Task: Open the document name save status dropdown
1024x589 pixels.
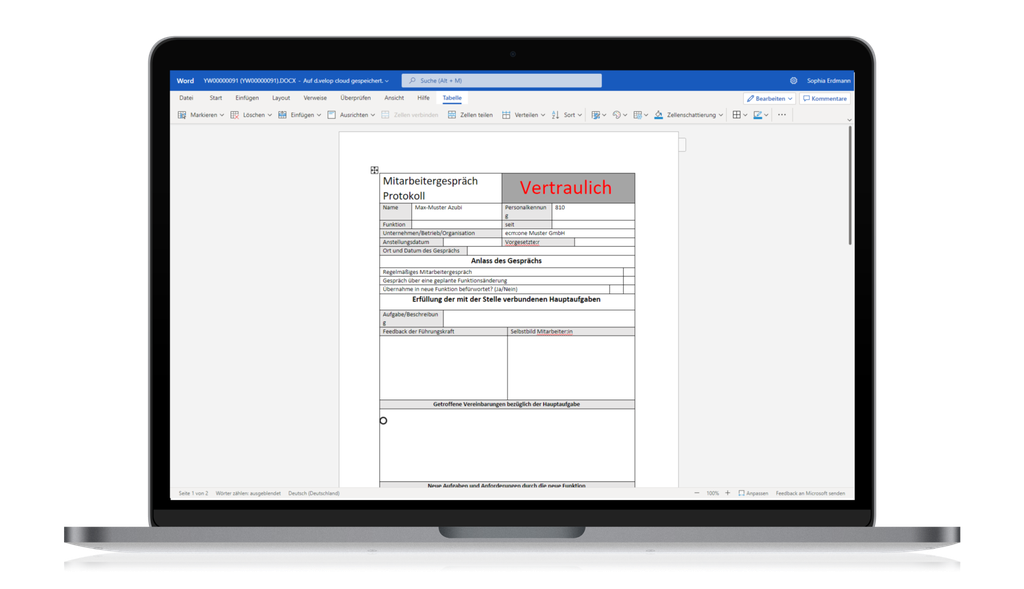Action: click(387, 81)
